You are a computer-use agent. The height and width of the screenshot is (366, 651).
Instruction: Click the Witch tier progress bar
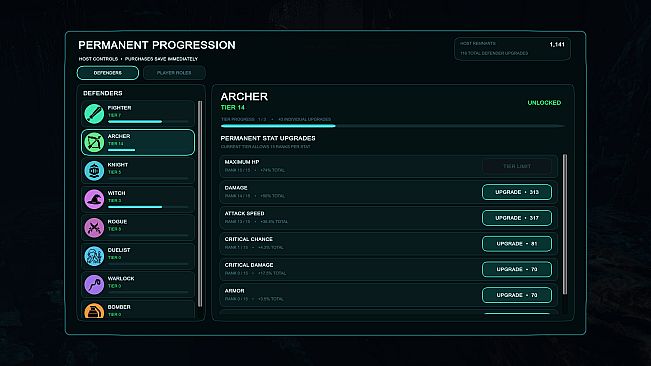tap(148, 207)
